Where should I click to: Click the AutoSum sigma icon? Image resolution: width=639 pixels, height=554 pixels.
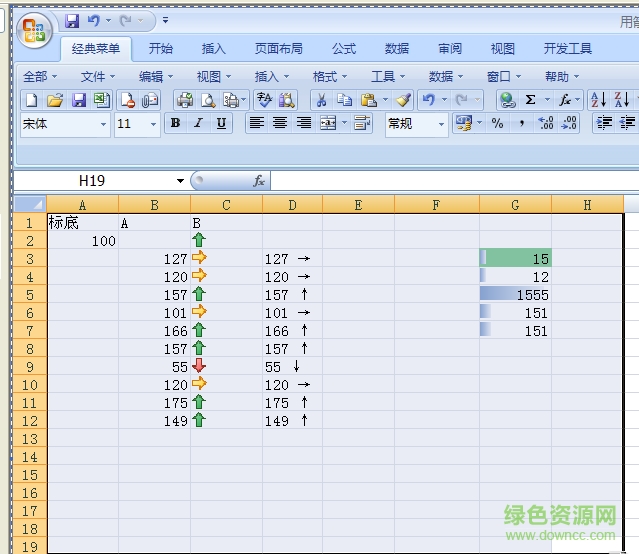[531, 99]
